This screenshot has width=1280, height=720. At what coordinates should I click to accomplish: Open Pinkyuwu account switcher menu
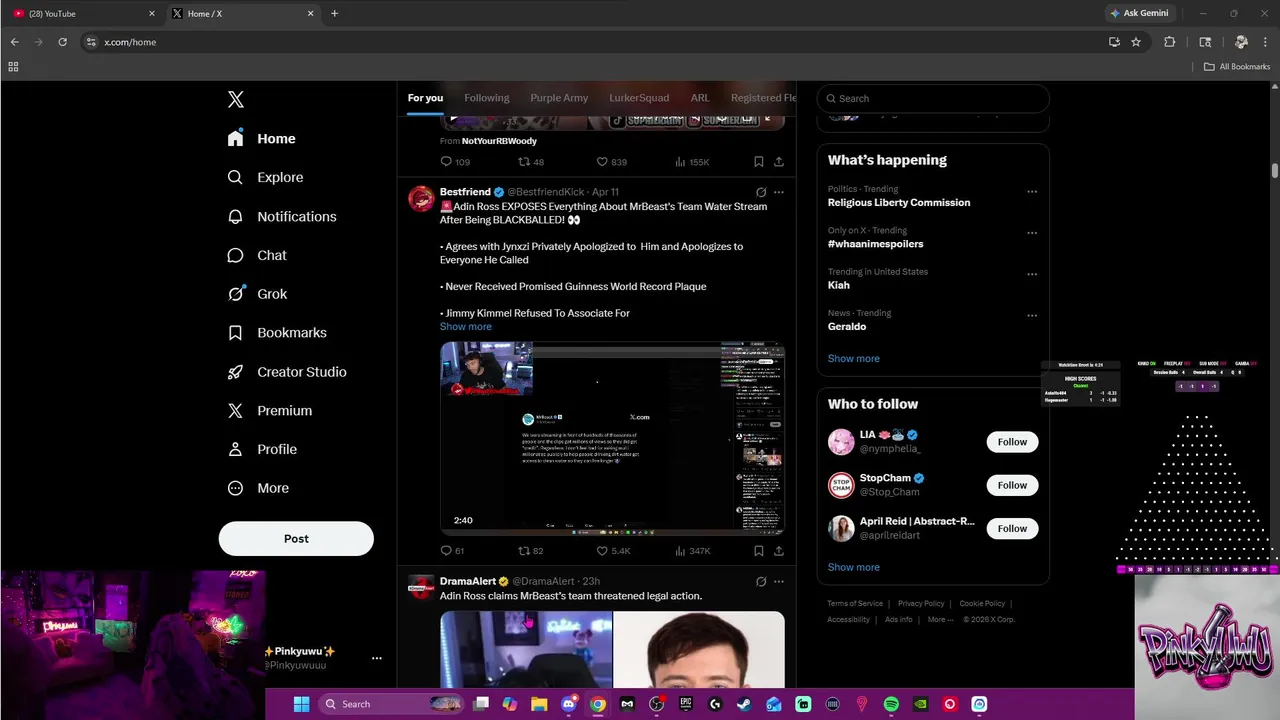pyautogui.click(x=376, y=658)
